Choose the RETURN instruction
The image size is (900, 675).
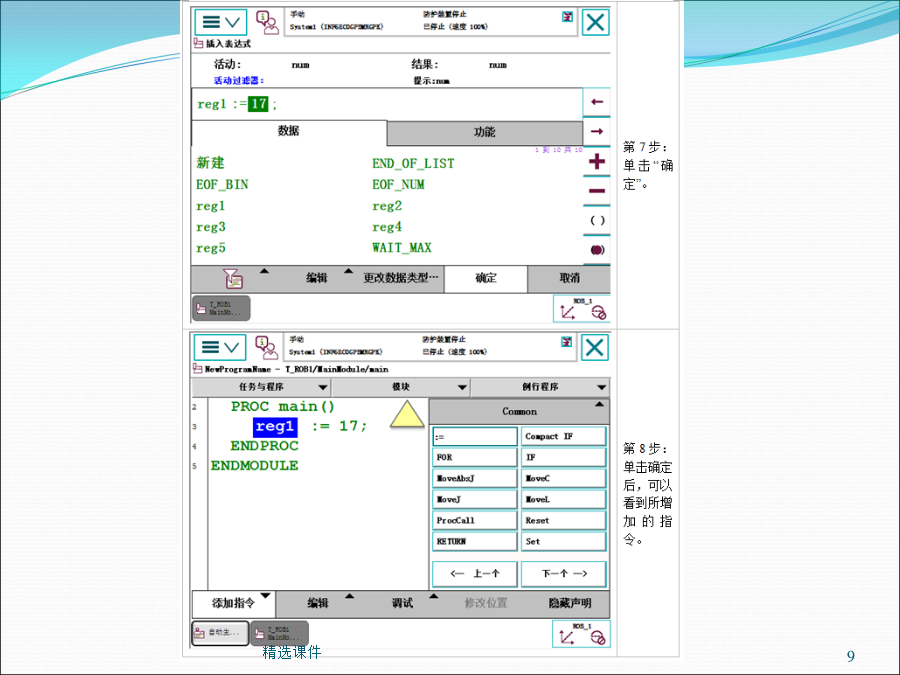click(475, 542)
